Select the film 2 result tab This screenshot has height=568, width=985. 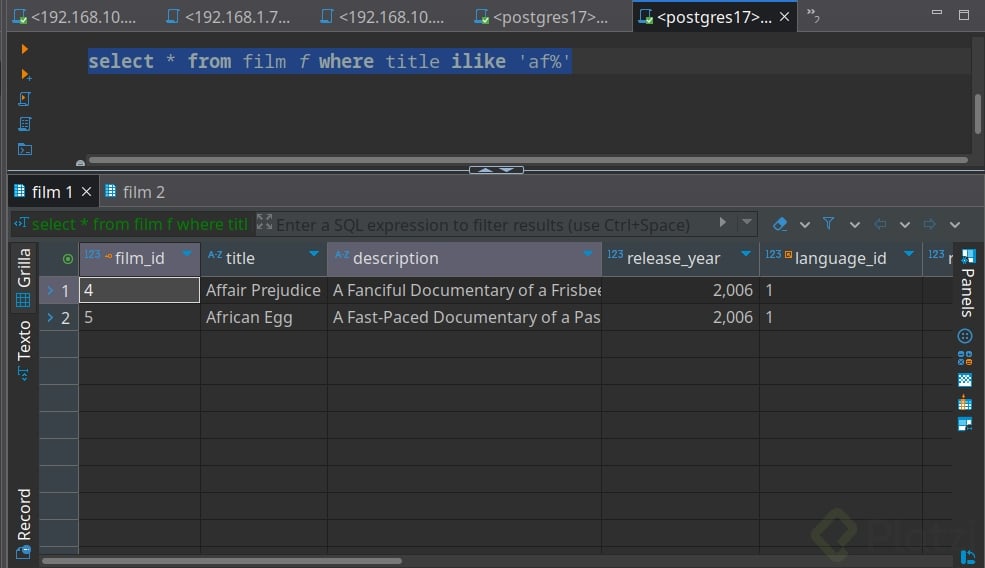point(134,192)
